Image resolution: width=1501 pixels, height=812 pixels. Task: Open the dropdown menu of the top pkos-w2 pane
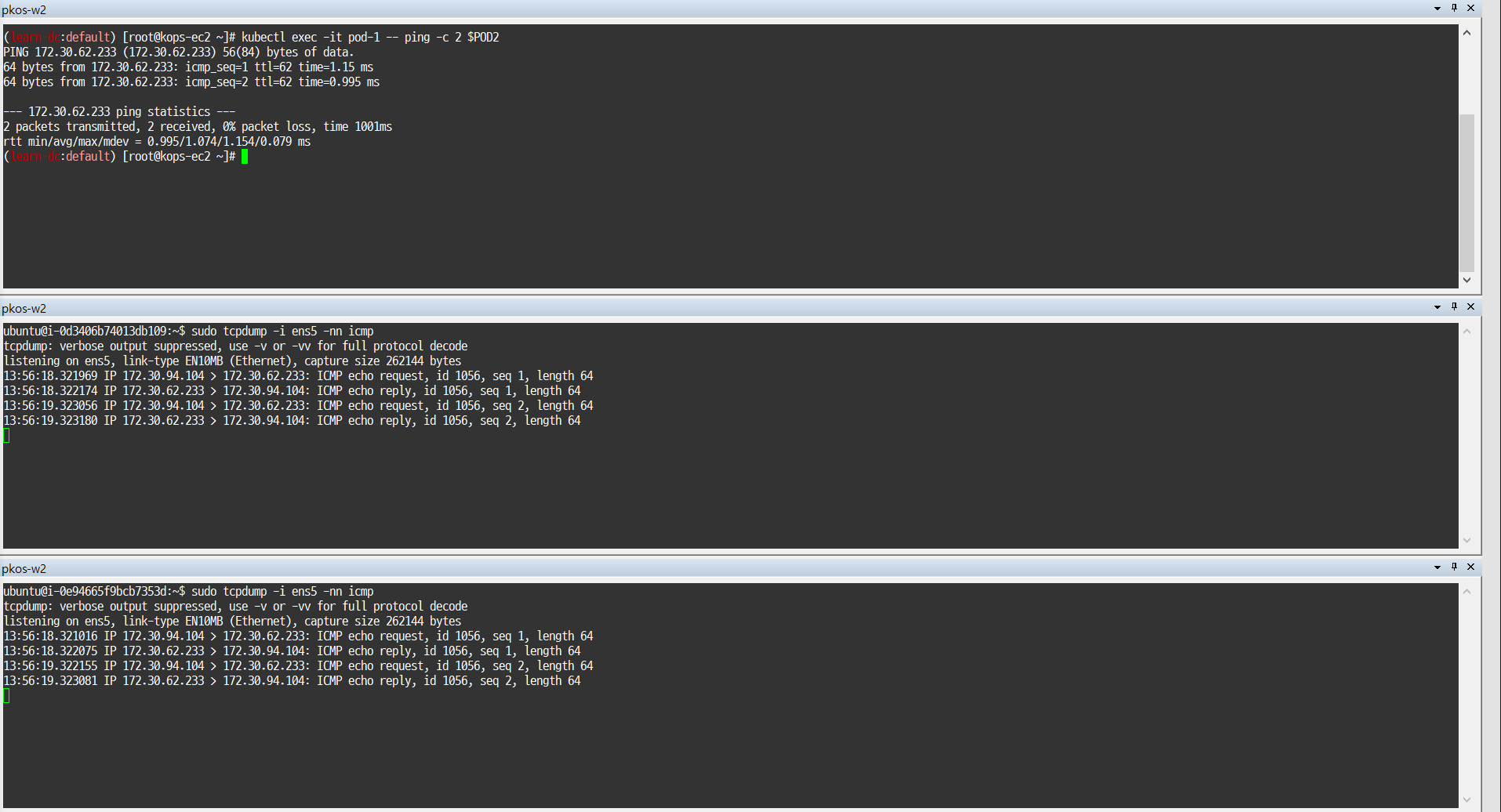[1437, 9]
